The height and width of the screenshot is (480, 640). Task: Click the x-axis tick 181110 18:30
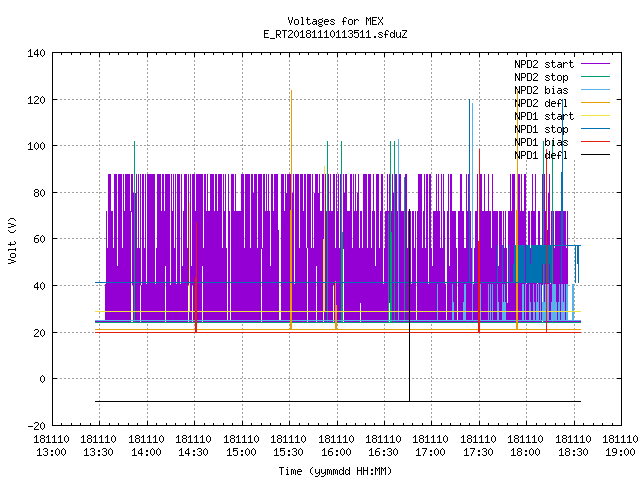point(573,446)
